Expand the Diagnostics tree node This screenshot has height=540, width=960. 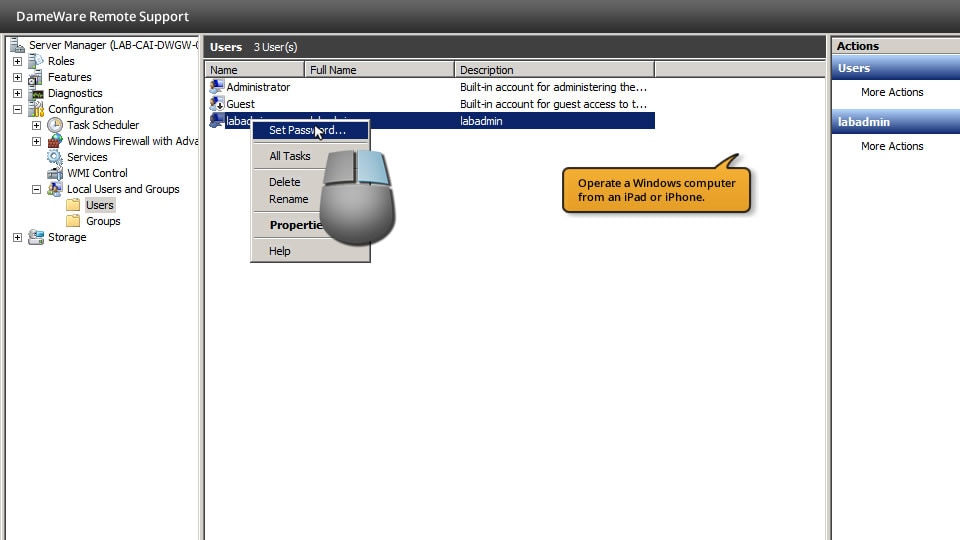(17, 93)
